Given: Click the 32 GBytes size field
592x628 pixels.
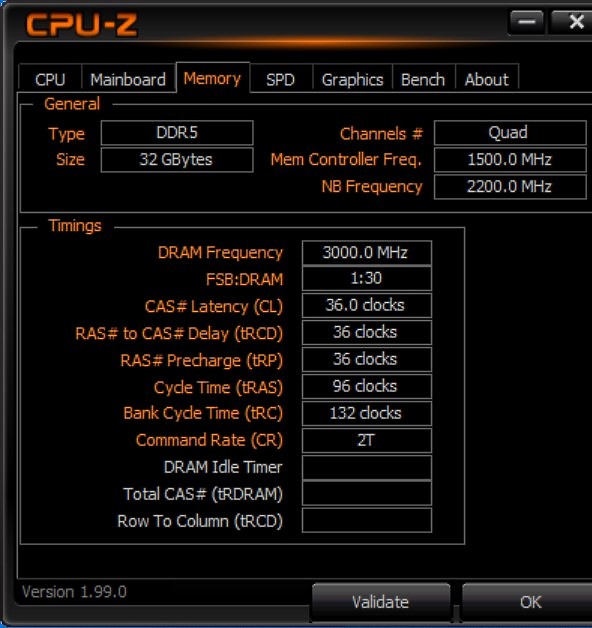Looking at the screenshot, I should pos(177,159).
